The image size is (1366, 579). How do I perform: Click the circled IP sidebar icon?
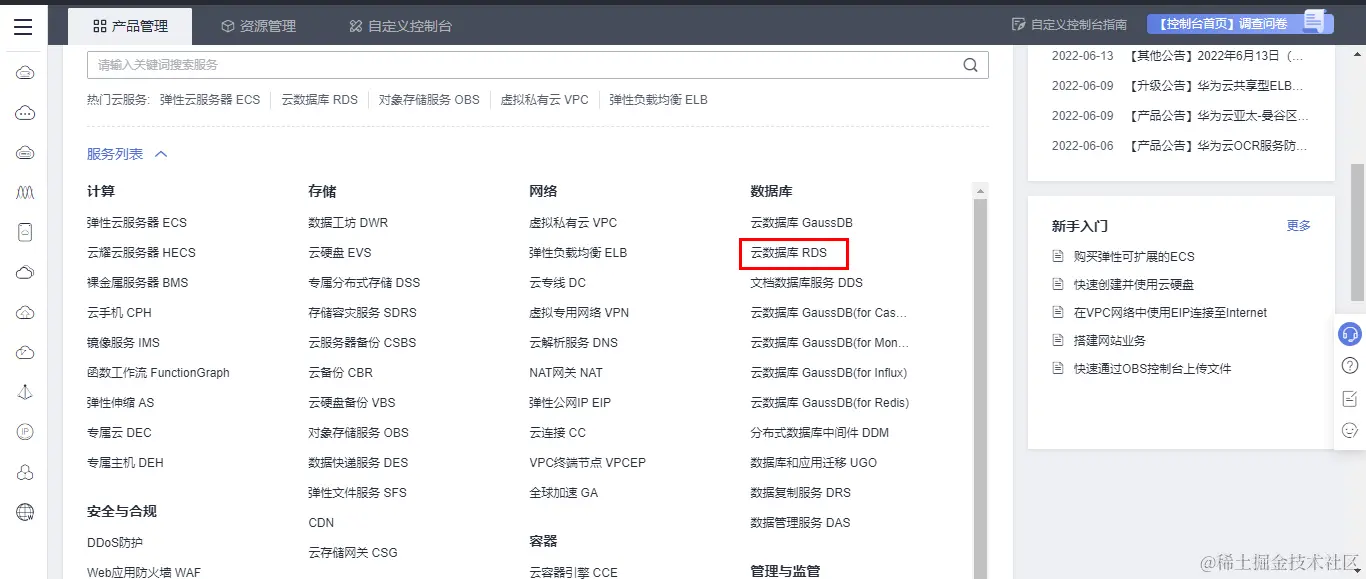tap(26, 432)
